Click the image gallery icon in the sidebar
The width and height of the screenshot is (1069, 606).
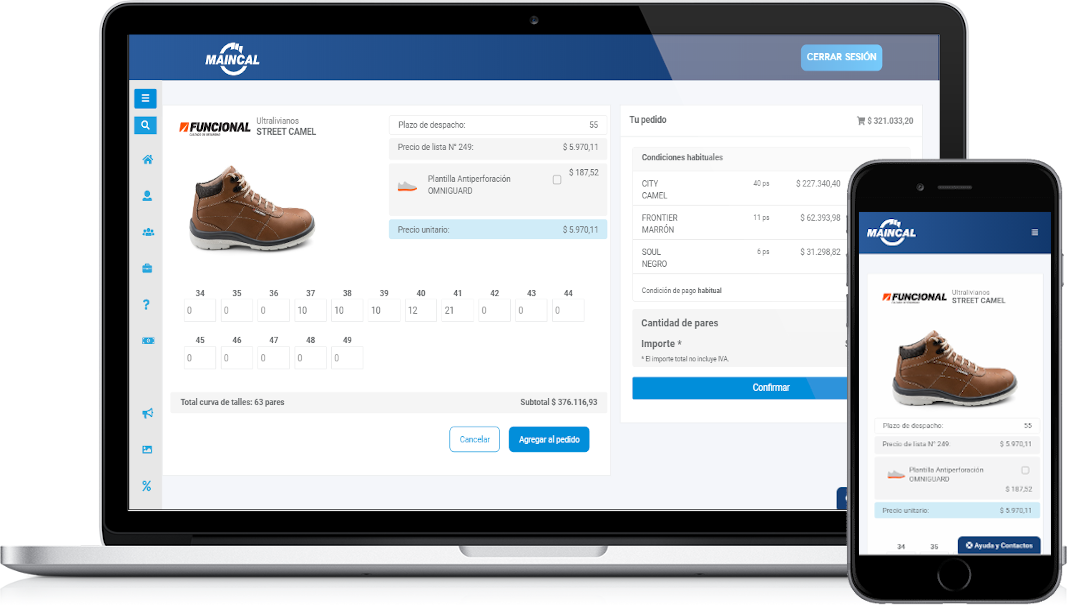pyautogui.click(x=147, y=450)
